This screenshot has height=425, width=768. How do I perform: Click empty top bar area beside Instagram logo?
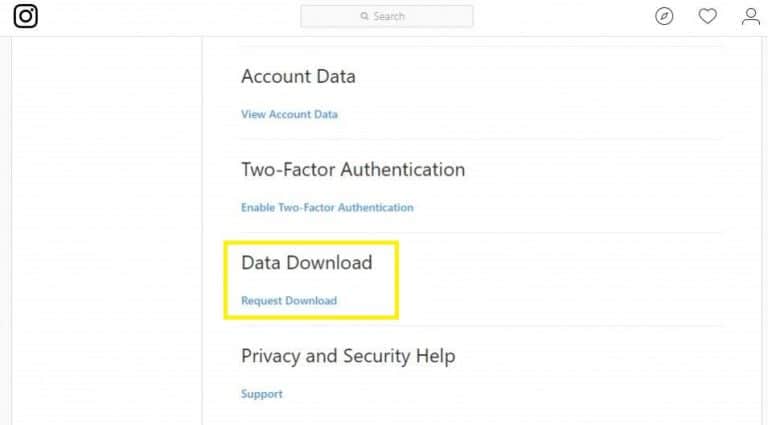point(167,18)
